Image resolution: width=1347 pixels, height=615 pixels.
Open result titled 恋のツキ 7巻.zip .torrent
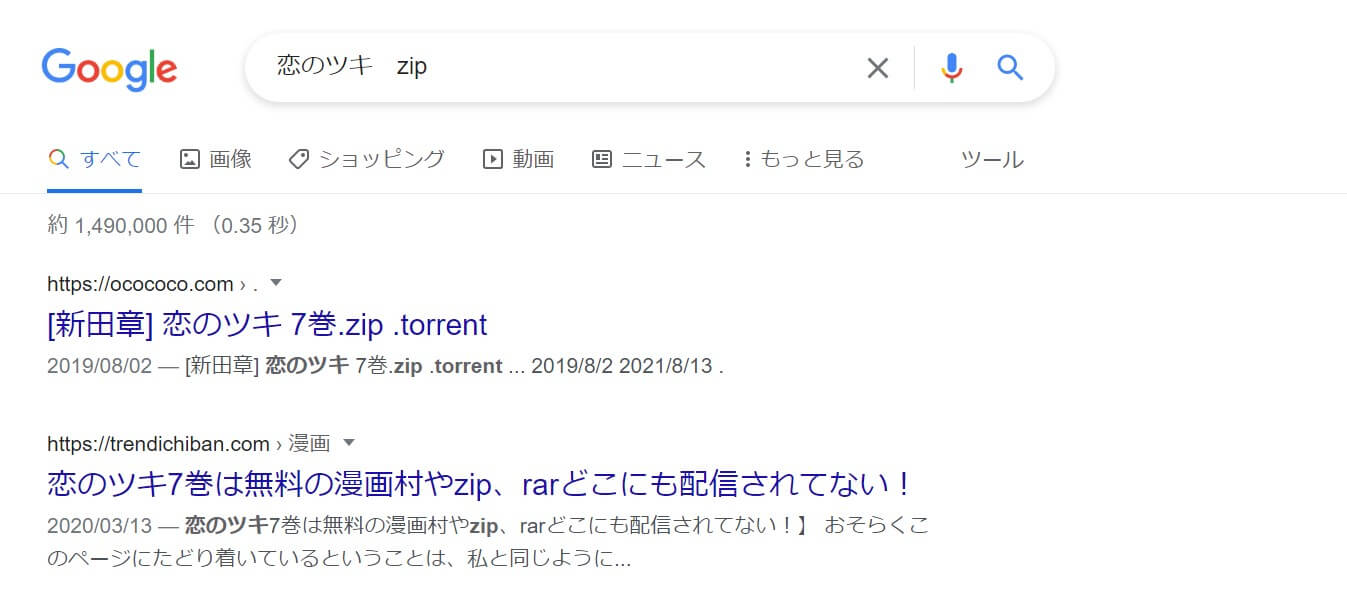click(267, 325)
